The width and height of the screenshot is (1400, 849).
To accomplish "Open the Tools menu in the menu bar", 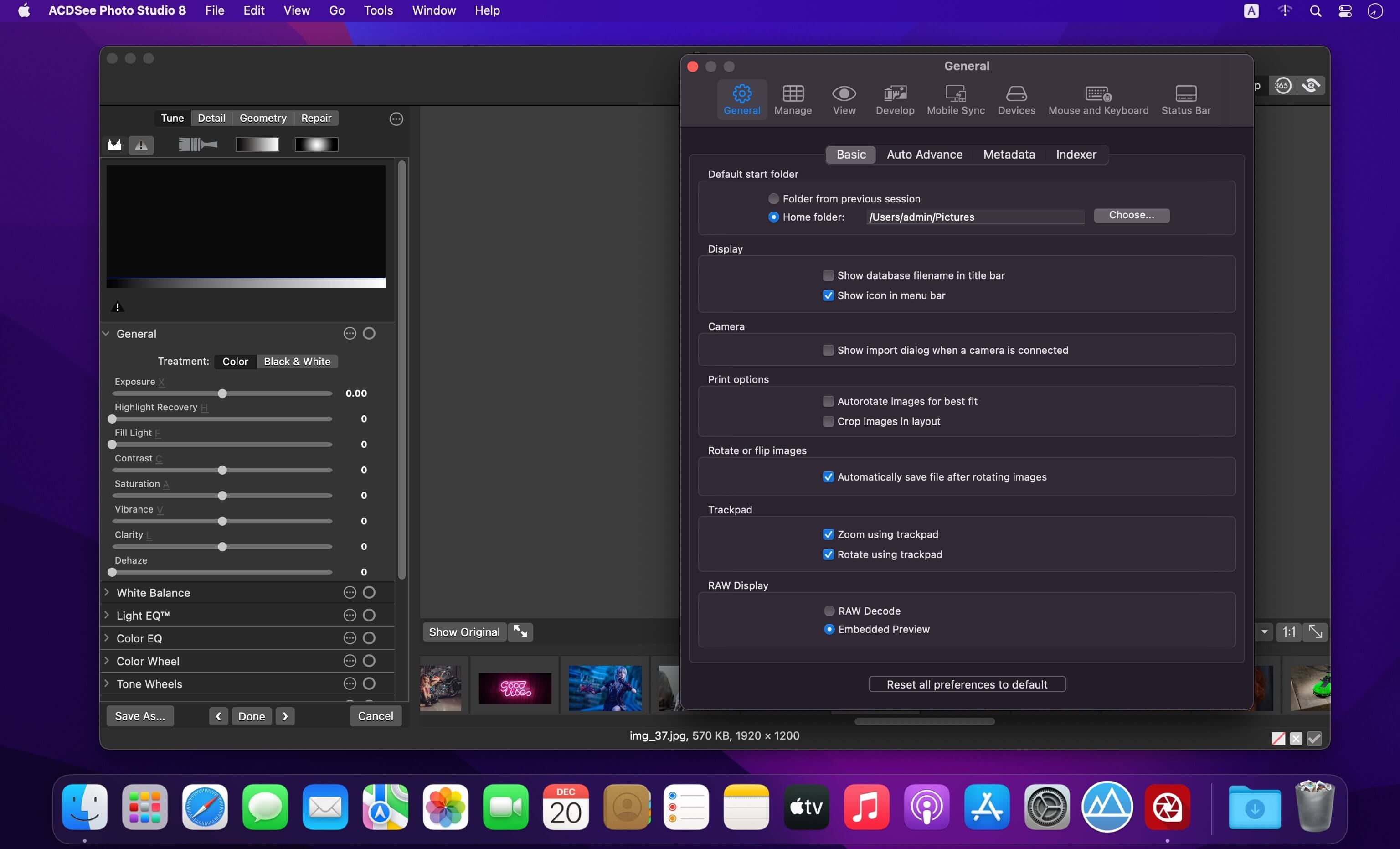I will point(378,10).
